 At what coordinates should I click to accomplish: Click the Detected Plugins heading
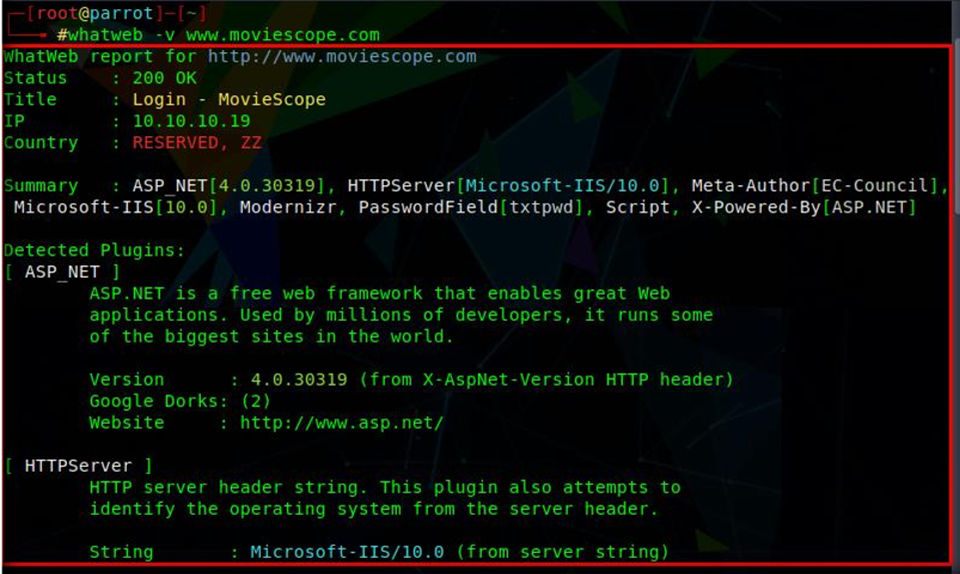(94, 250)
